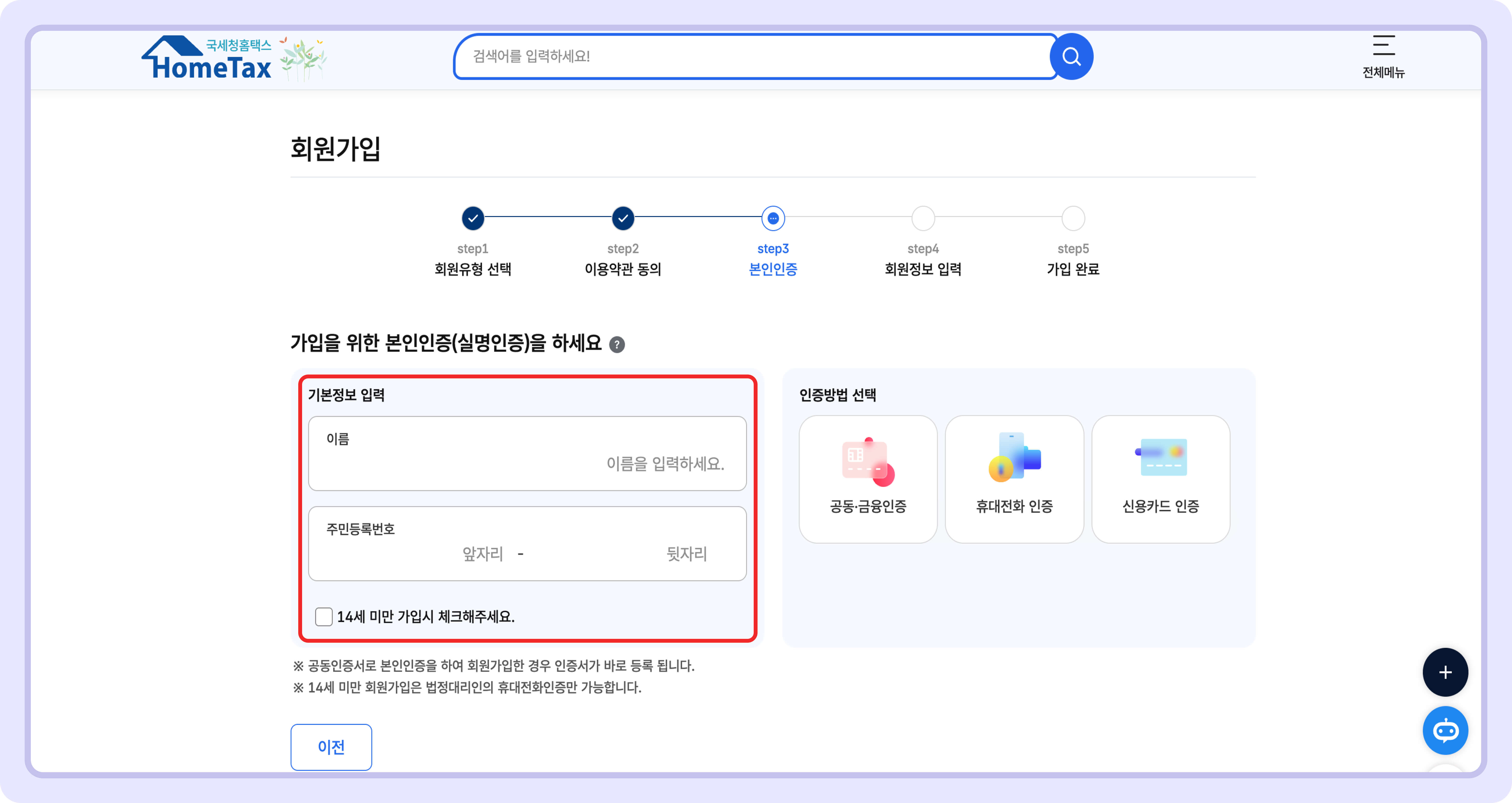Screen dimensions: 1512x803
Task: Click the floating plus action button
Action: [1445, 672]
